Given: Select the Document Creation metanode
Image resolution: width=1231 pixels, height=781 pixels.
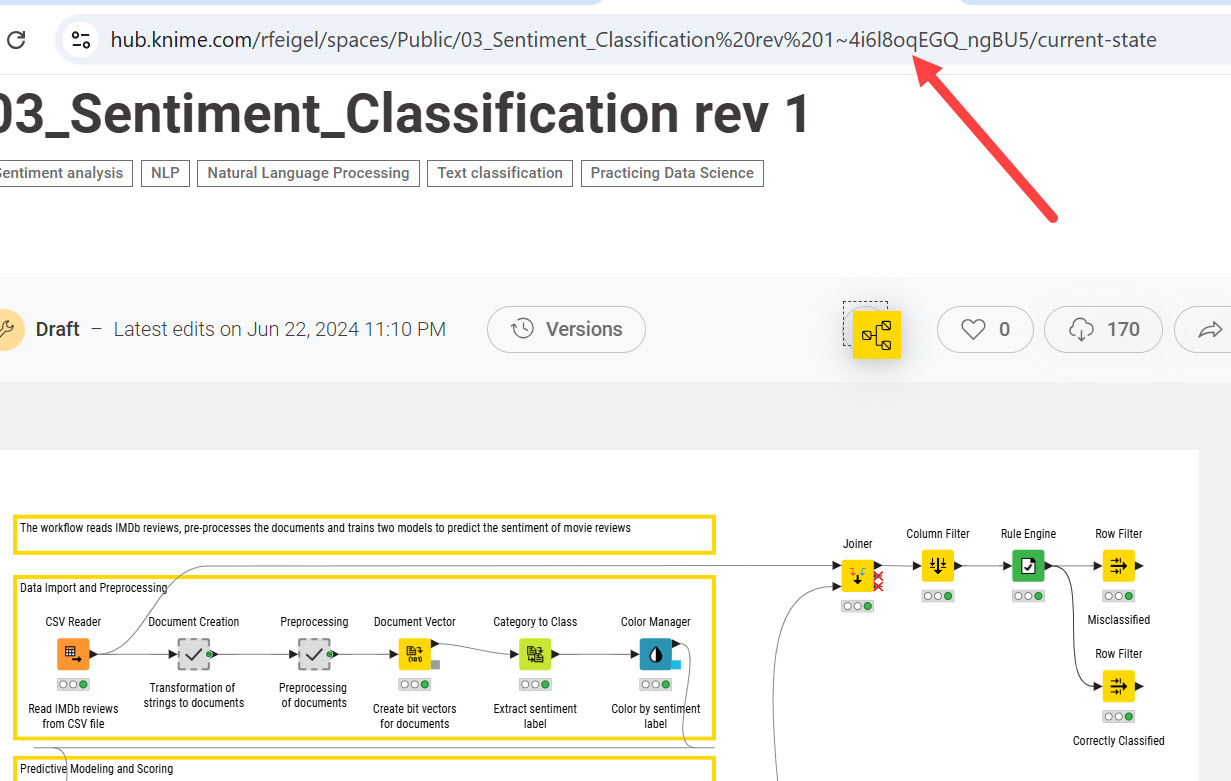Looking at the screenshot, I should point(193,654).
